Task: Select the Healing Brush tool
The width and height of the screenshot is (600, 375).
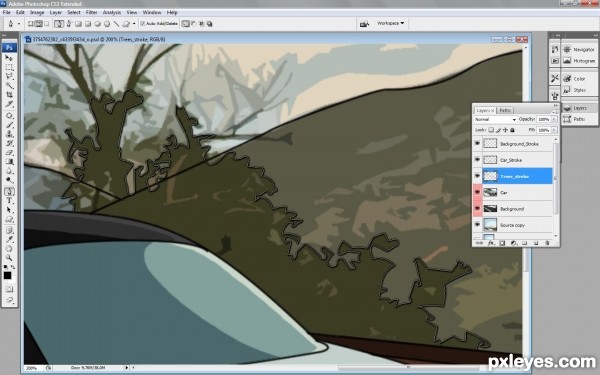Action: tap(9, 116)
